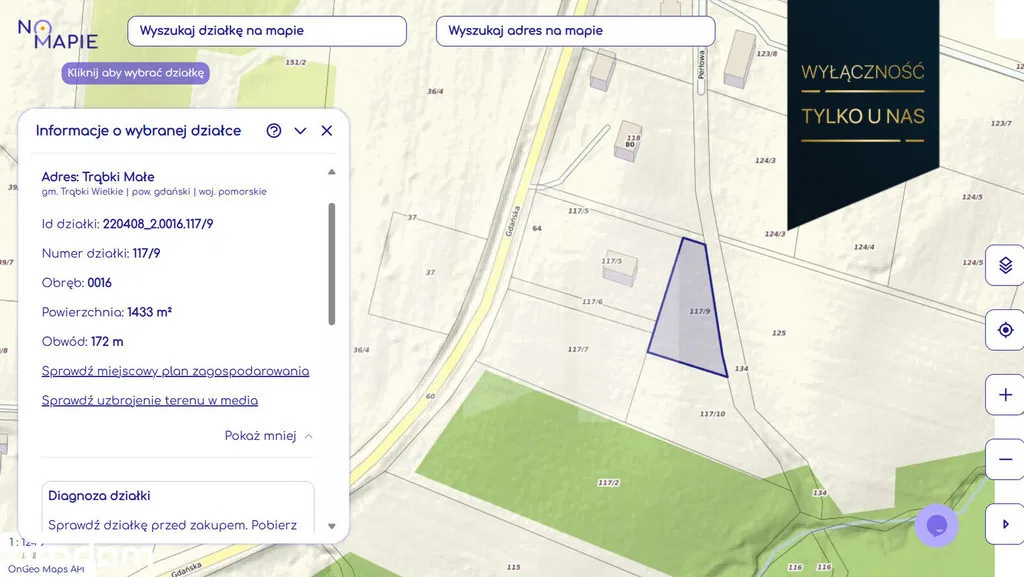Click the 'Wyszukaj adres na mapie' field
Image resolution: width=1024 pixels, height=577 pixels.
click(x=575, y=31)
